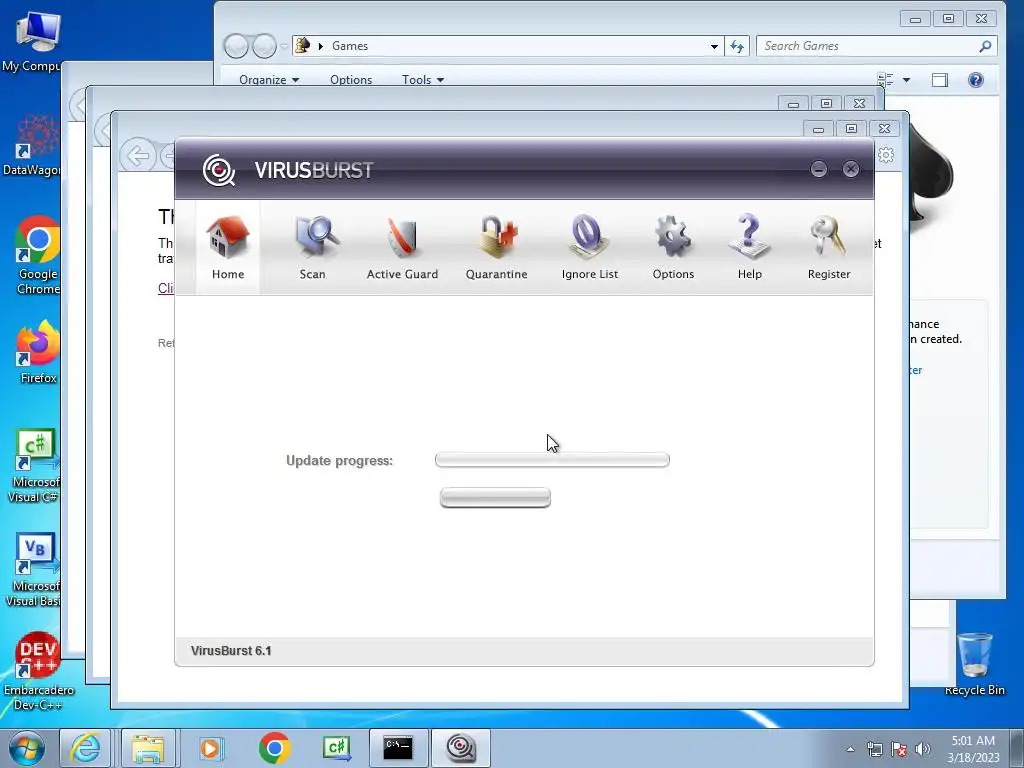Click the settings gear in browser window
Image resolution: width=1024 pixels, height=768 pixels.
pyautogui.click(x=886, y=155)
